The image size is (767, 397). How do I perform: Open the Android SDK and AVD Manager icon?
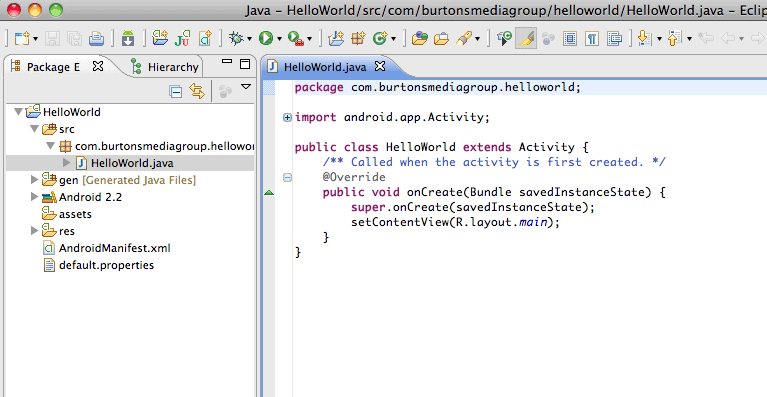point(128,38)
